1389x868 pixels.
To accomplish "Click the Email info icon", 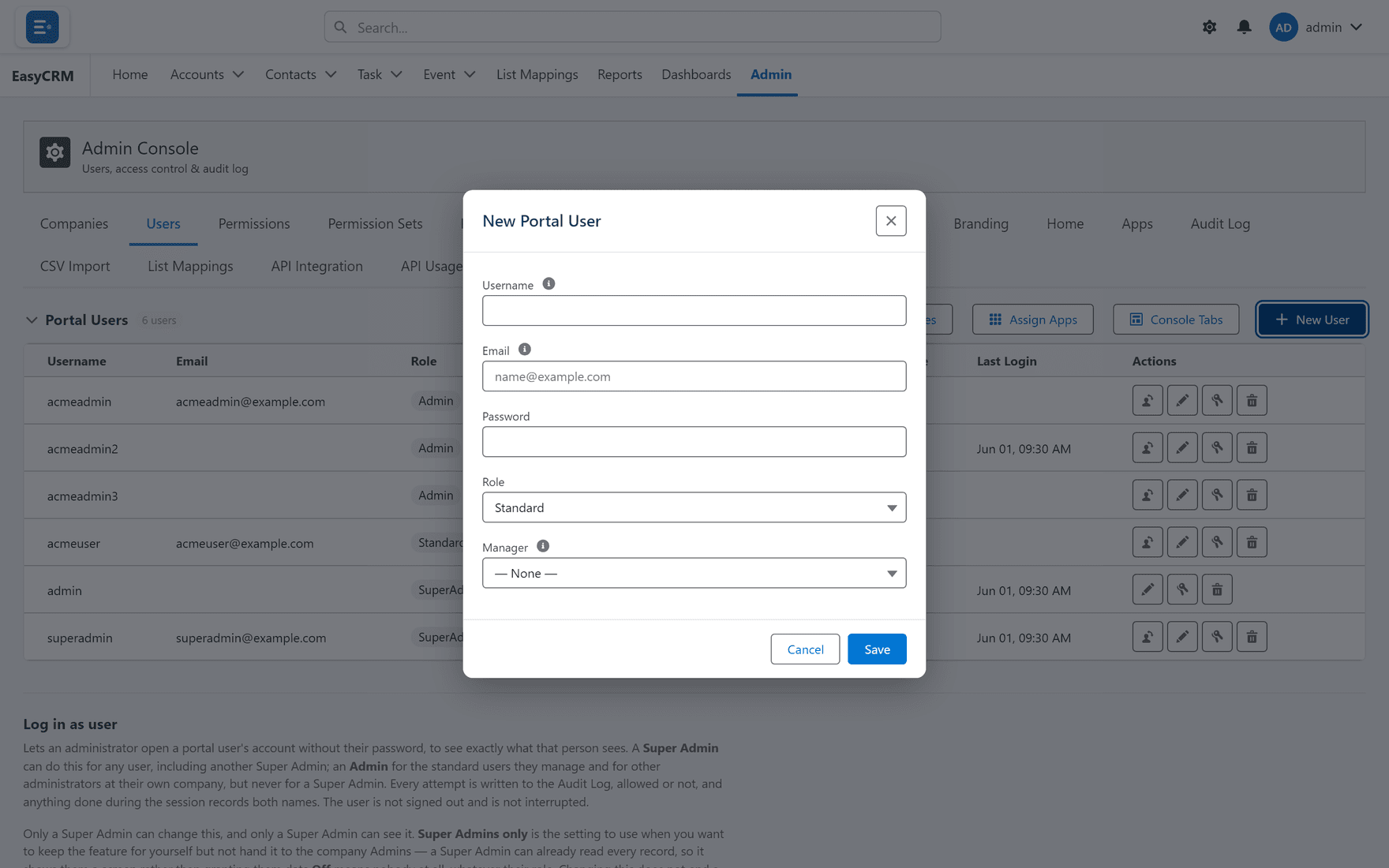I will (525, 350).
